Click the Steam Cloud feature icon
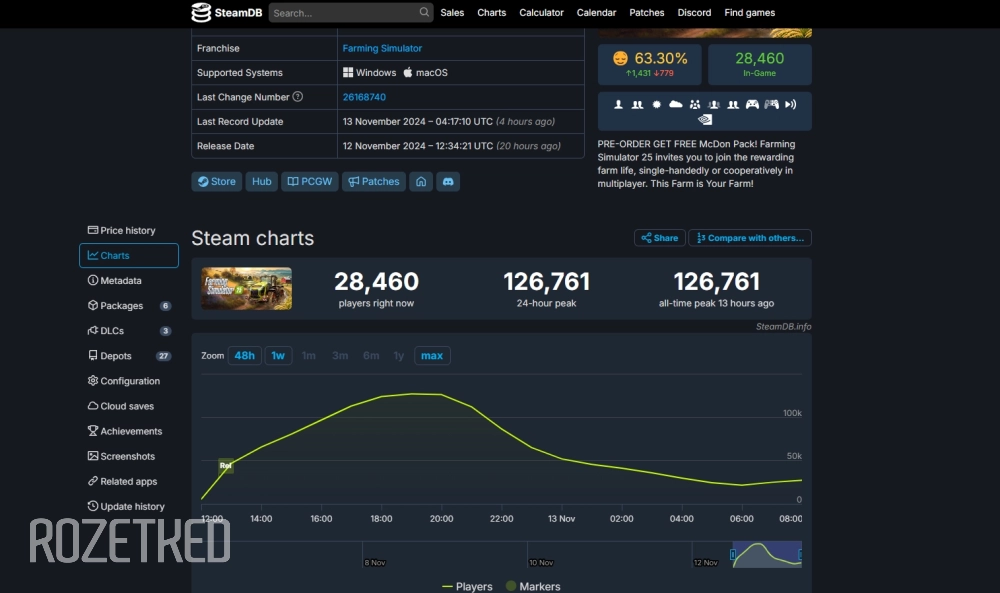This screenshot has height=593, width=1000. (675, 104)
